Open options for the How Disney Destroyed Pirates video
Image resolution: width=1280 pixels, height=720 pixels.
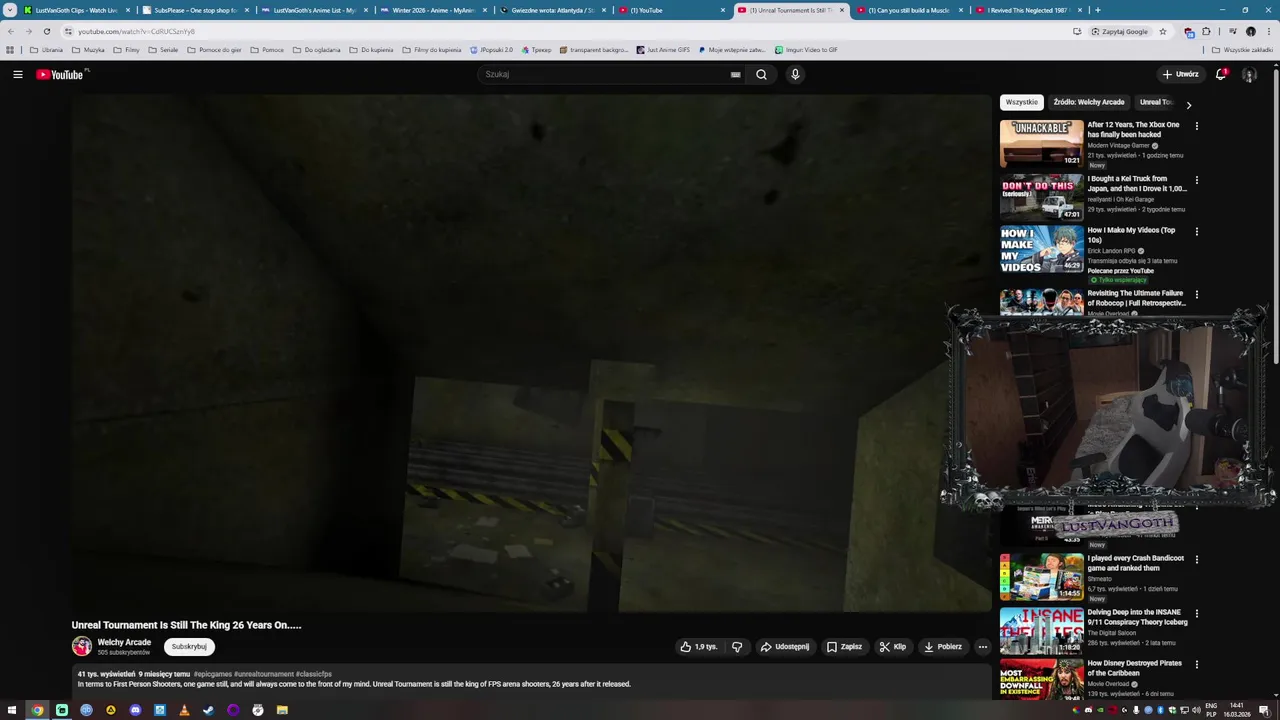tap(1196, 664)
